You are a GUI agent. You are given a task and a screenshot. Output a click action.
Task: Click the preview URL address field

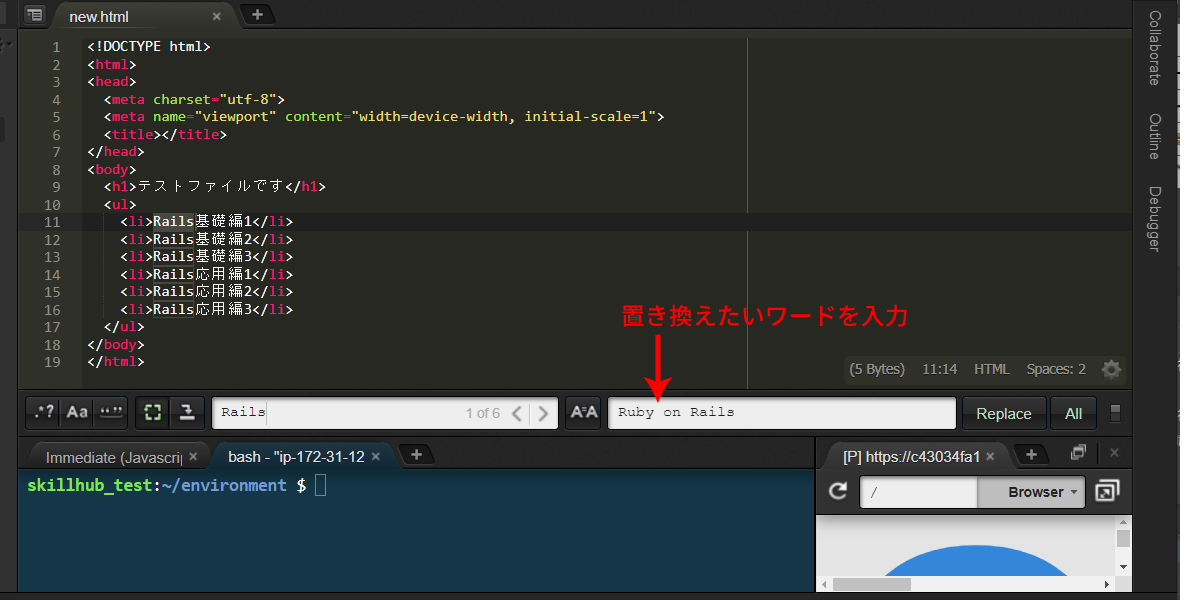point(918,492)
